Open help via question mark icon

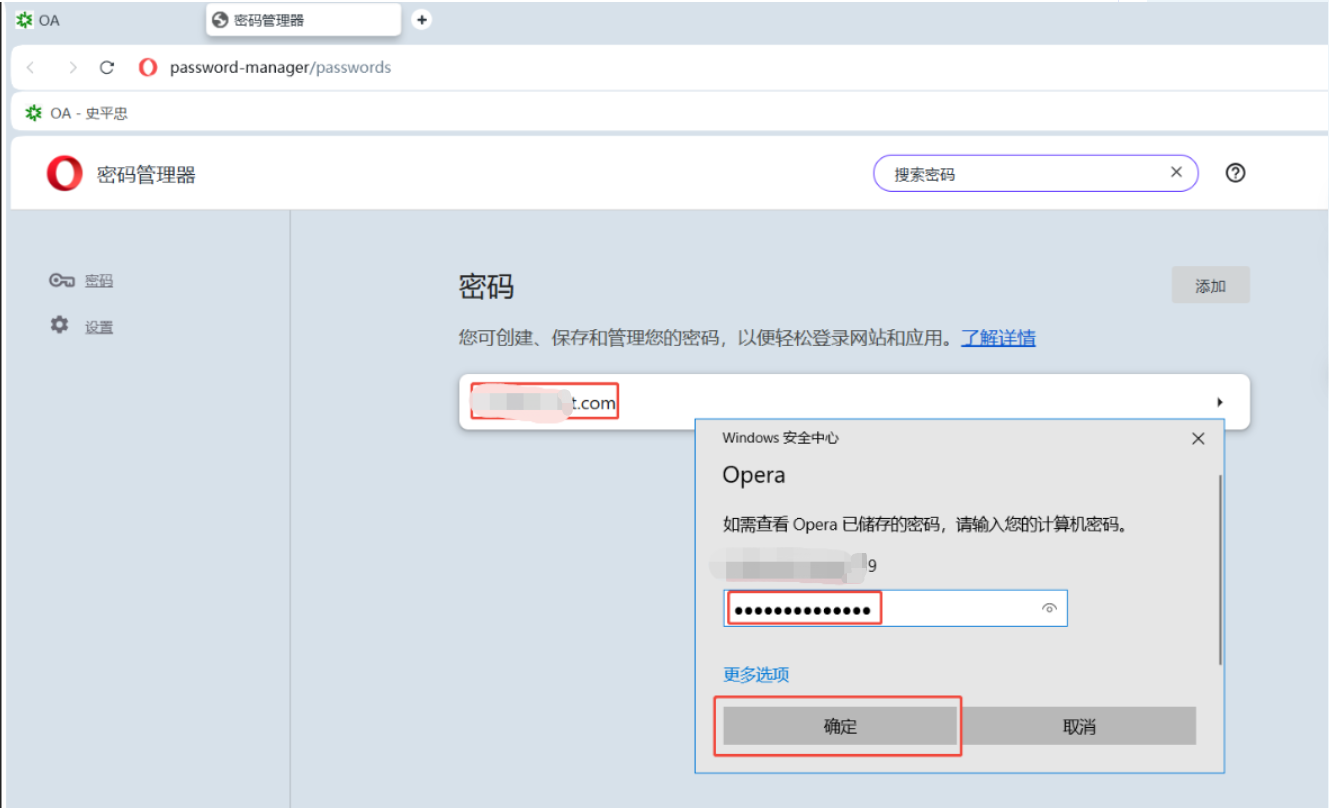[x=1235, y=173]
